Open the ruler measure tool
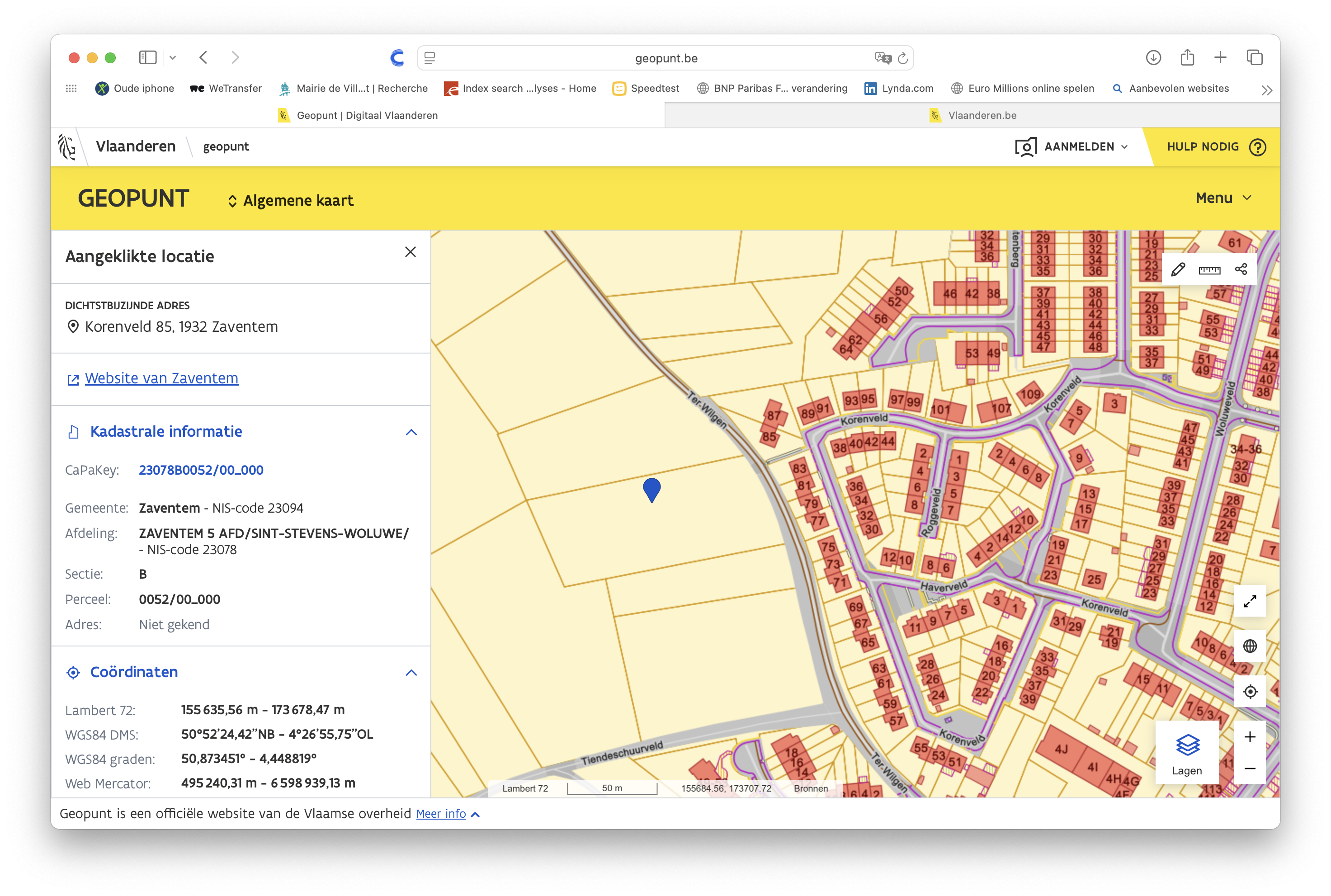 pos(1209,270)
